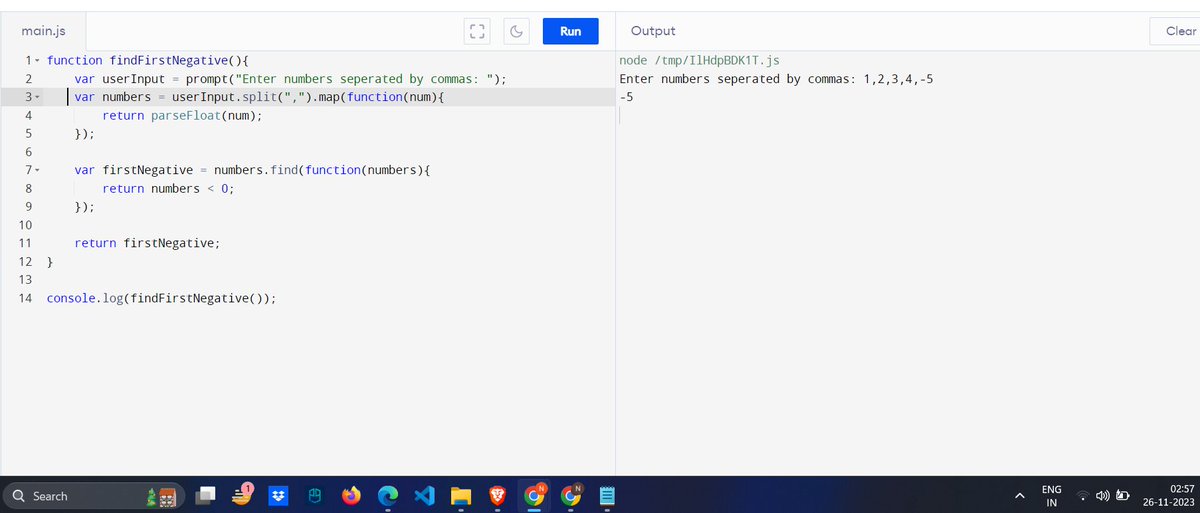
Task: Collapse the map callback fold at line 3
Action: tap(37, 97)
